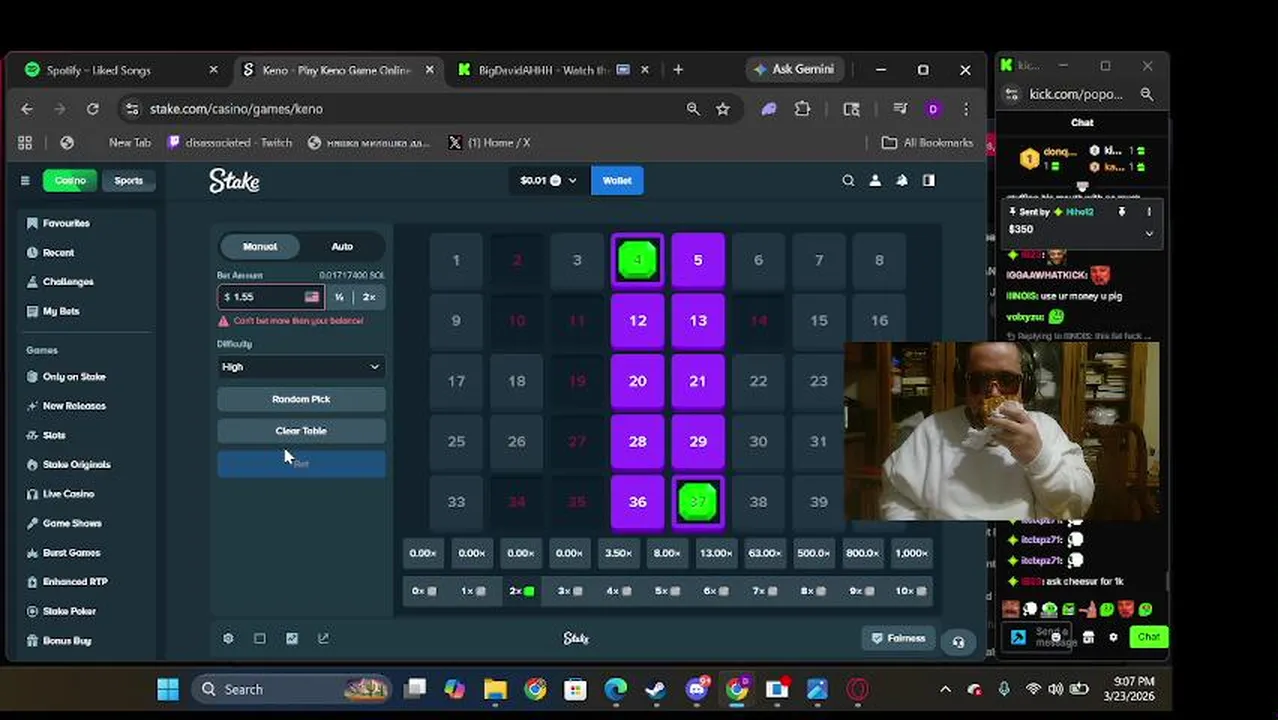Open the Stake sidebar hamburger menu
The width and height of the screenshot is (1278, 720).
[x=25, y=181]
